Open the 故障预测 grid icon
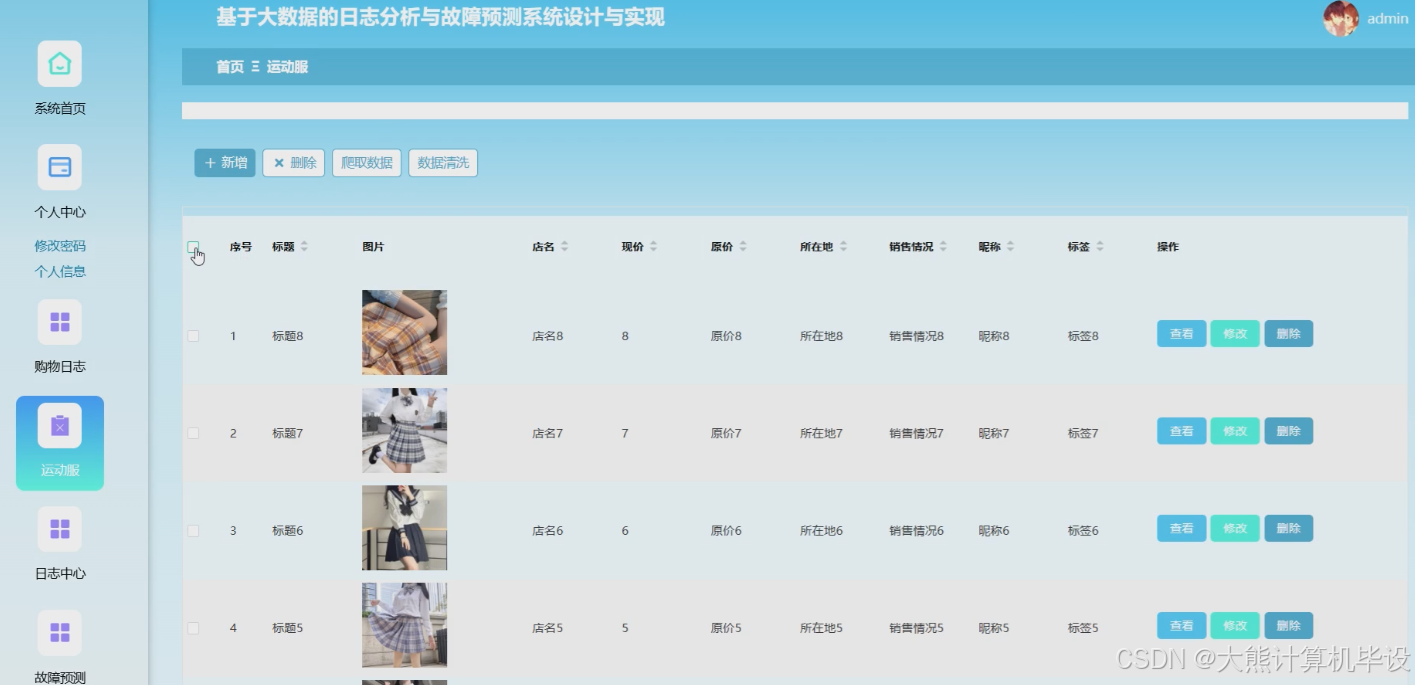Image resolution: width=1415 pixels, height=685 pixels. tap(60, 633)
